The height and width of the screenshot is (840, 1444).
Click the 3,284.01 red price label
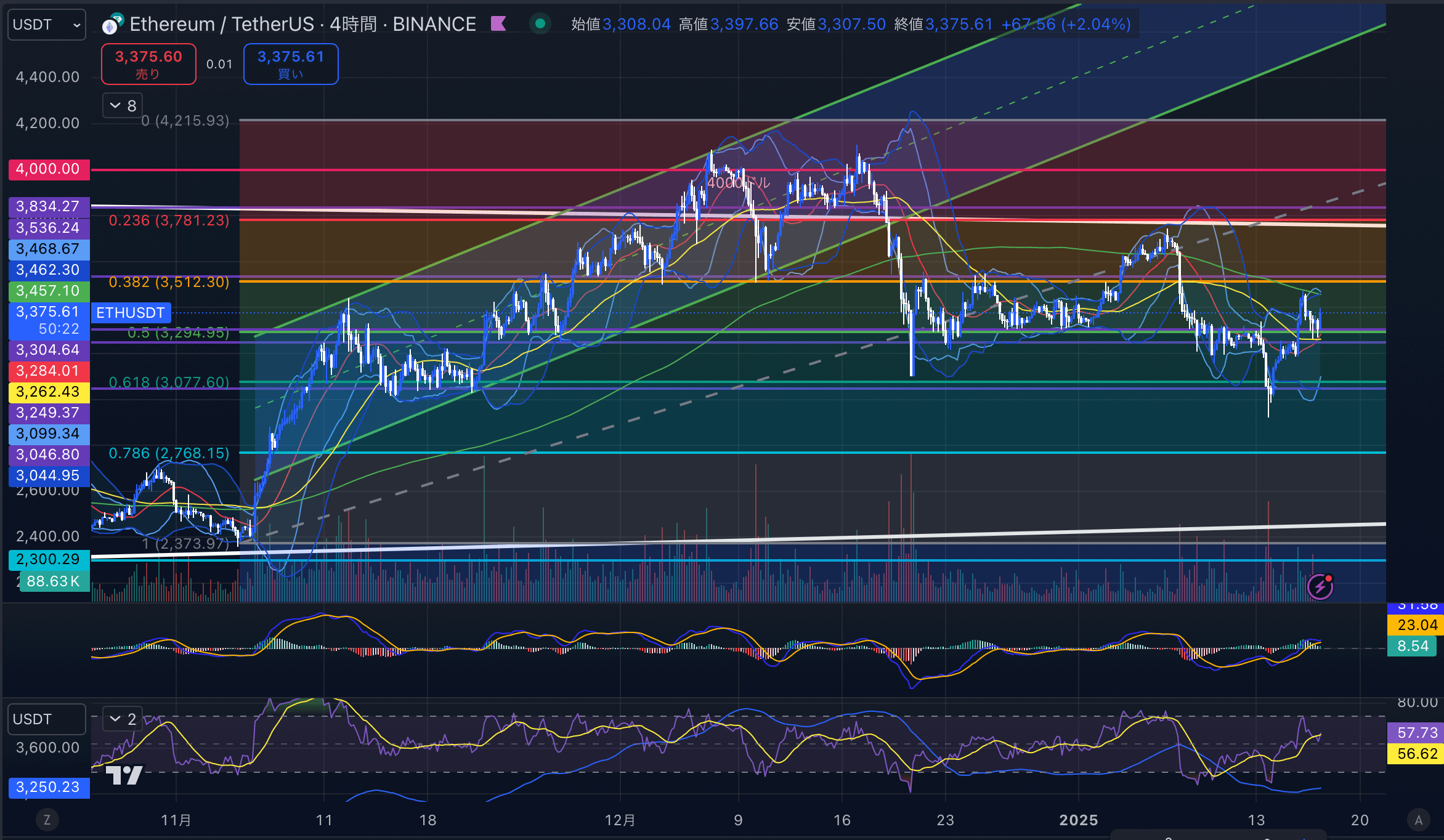(x=49, y=371)
